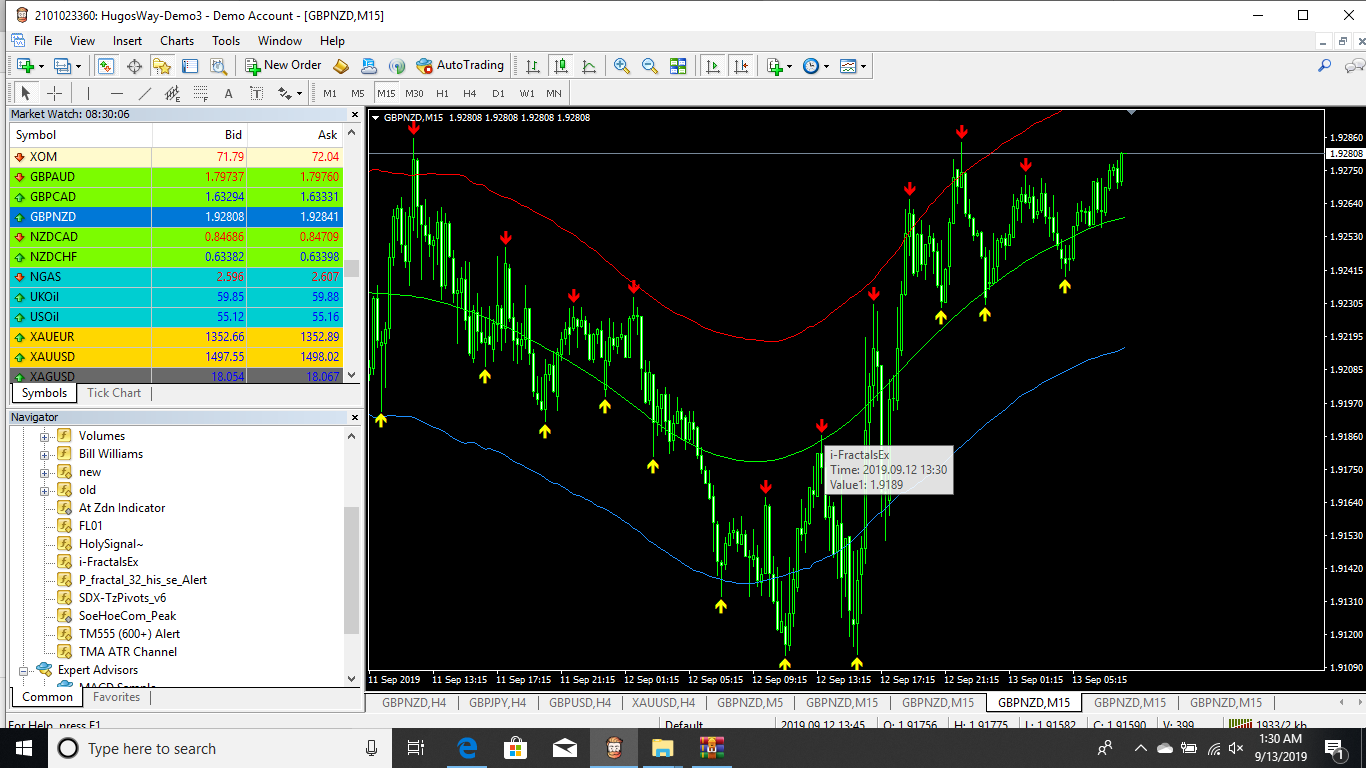Click the tile windows icon
1366x768 pixels.
point(678,66)
